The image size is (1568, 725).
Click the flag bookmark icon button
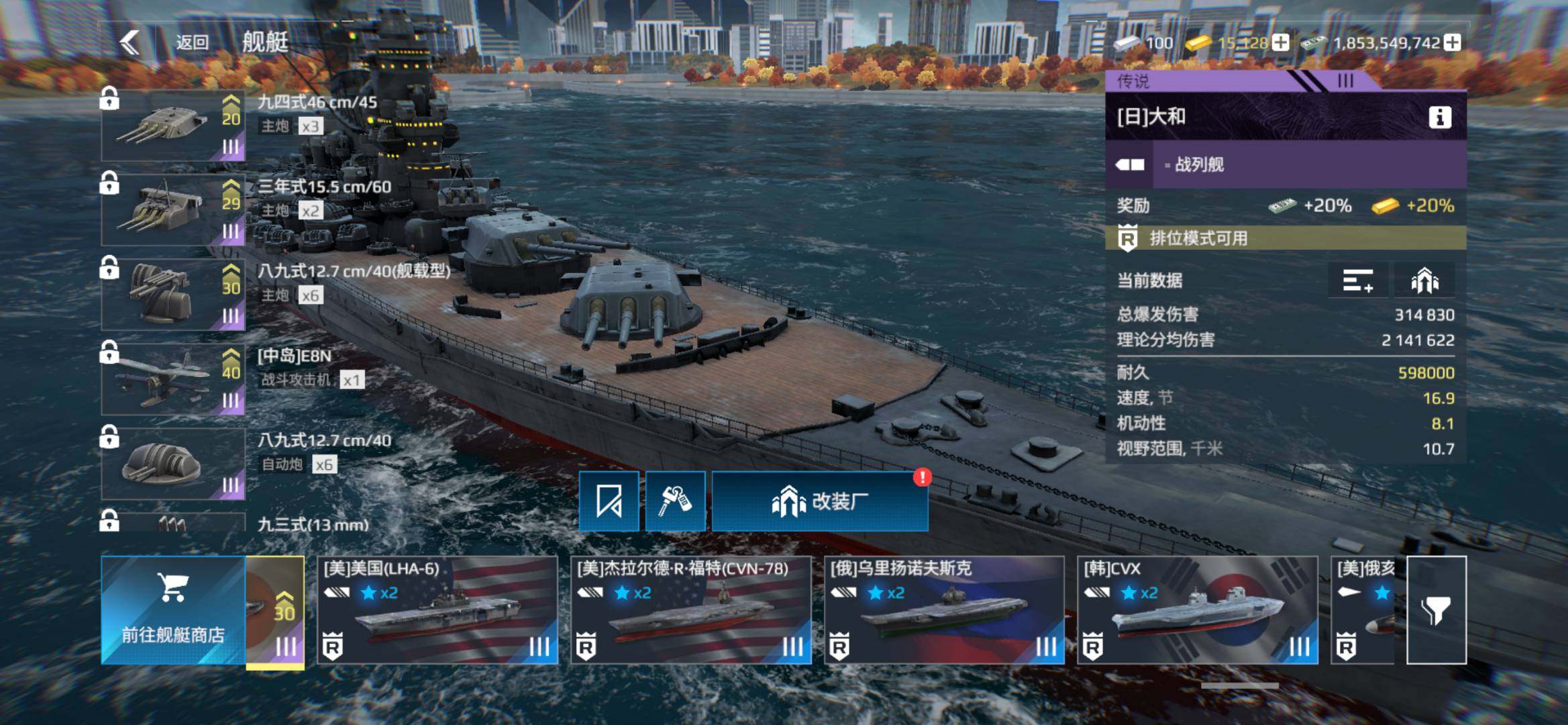click(609, 501)
